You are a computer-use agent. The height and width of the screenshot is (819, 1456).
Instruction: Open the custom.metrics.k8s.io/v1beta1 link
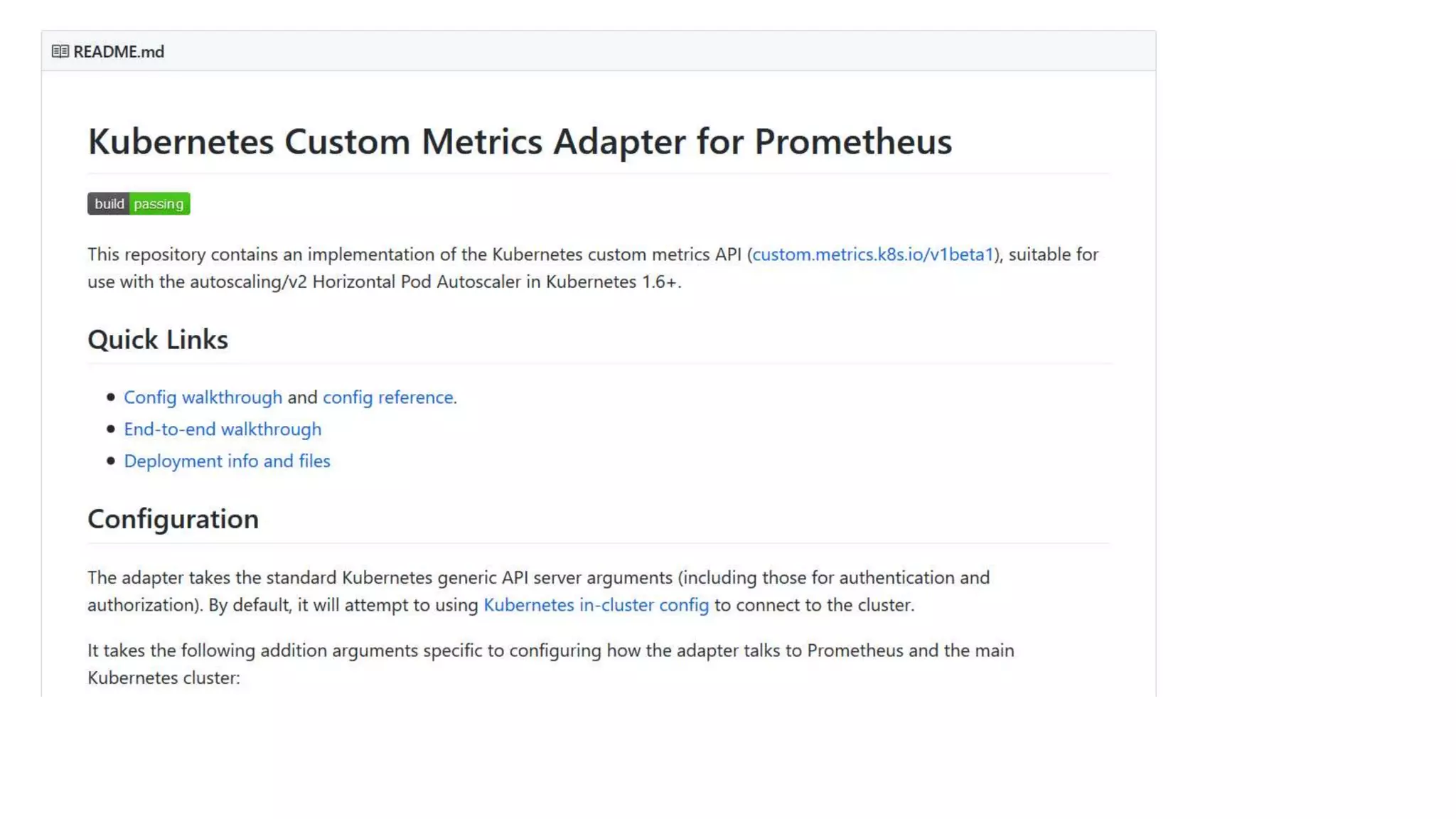(x=872, y=254)
